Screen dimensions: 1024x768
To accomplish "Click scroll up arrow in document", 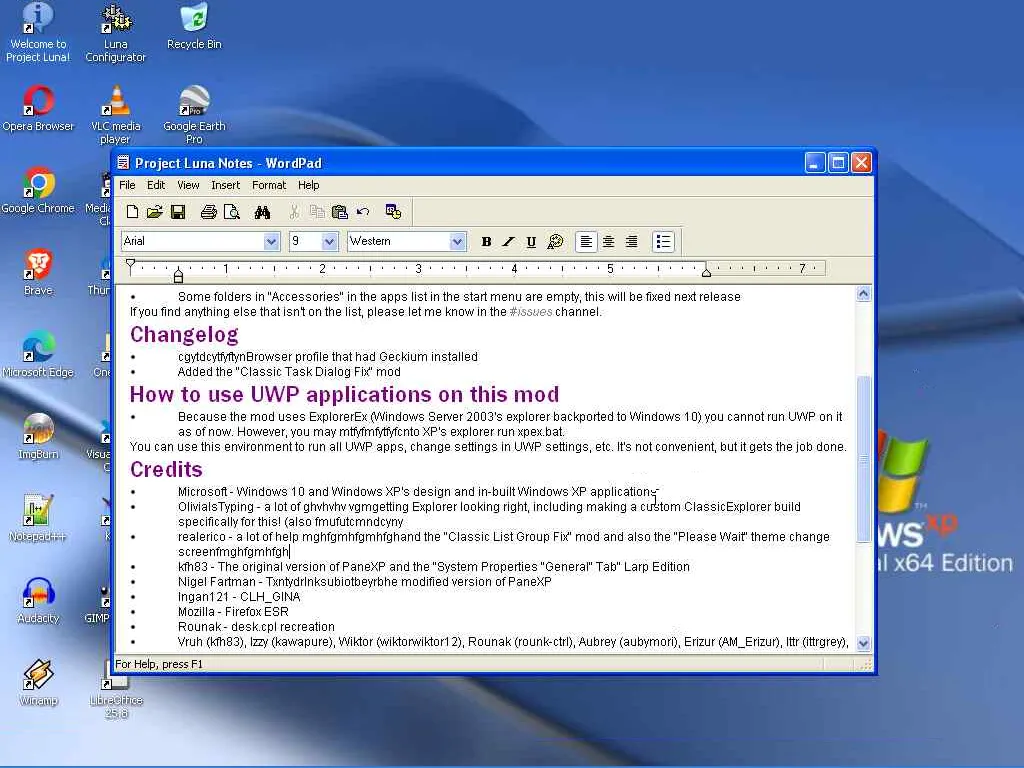I will click(863, 294).
